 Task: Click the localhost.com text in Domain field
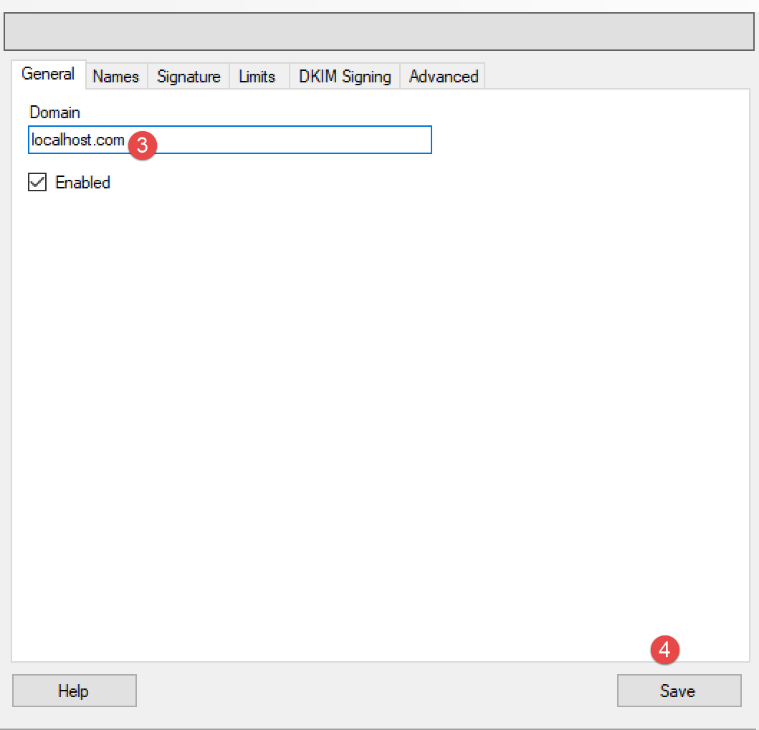(77, 140)
